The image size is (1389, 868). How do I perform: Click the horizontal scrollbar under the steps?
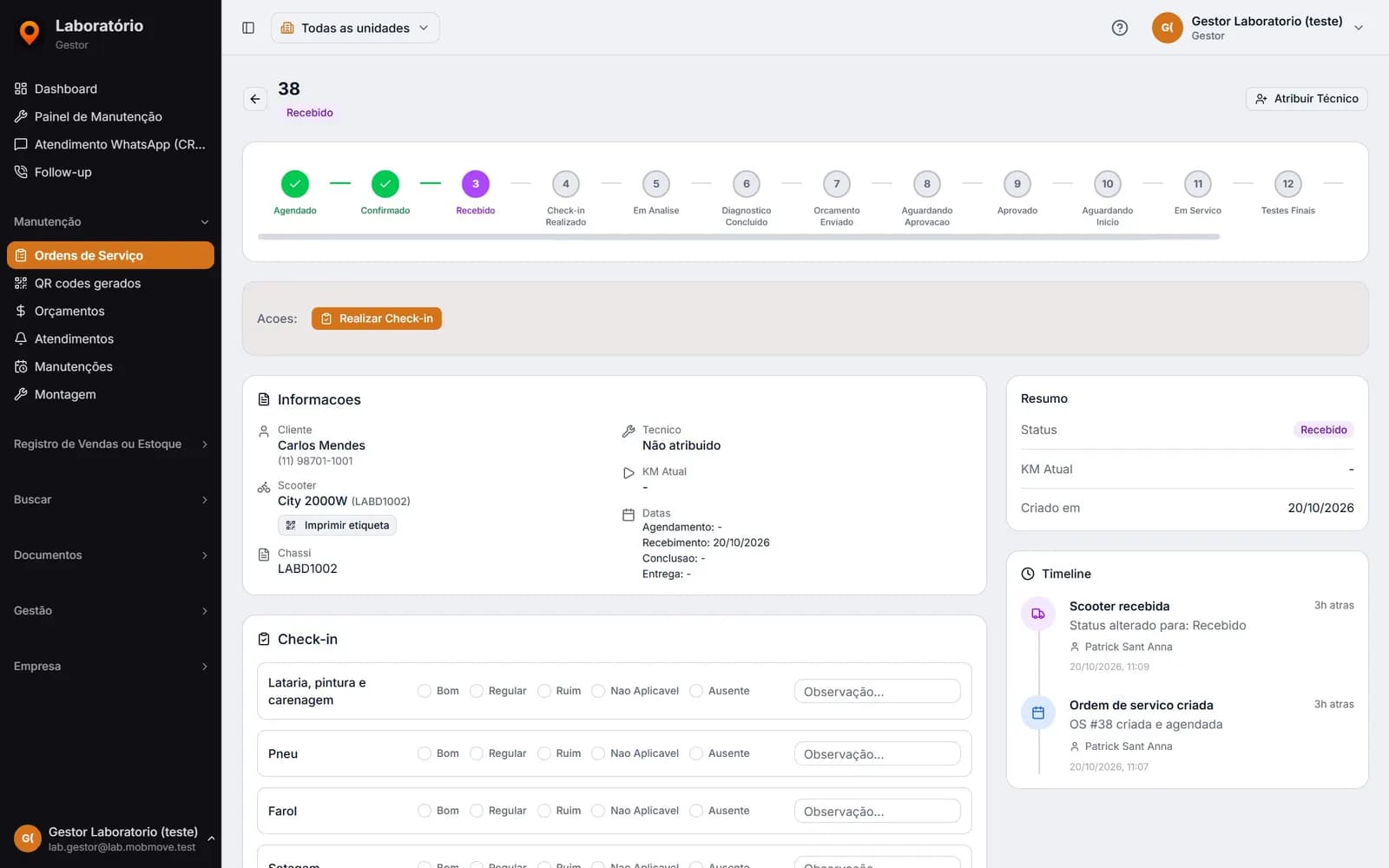[x=739, y=236]
